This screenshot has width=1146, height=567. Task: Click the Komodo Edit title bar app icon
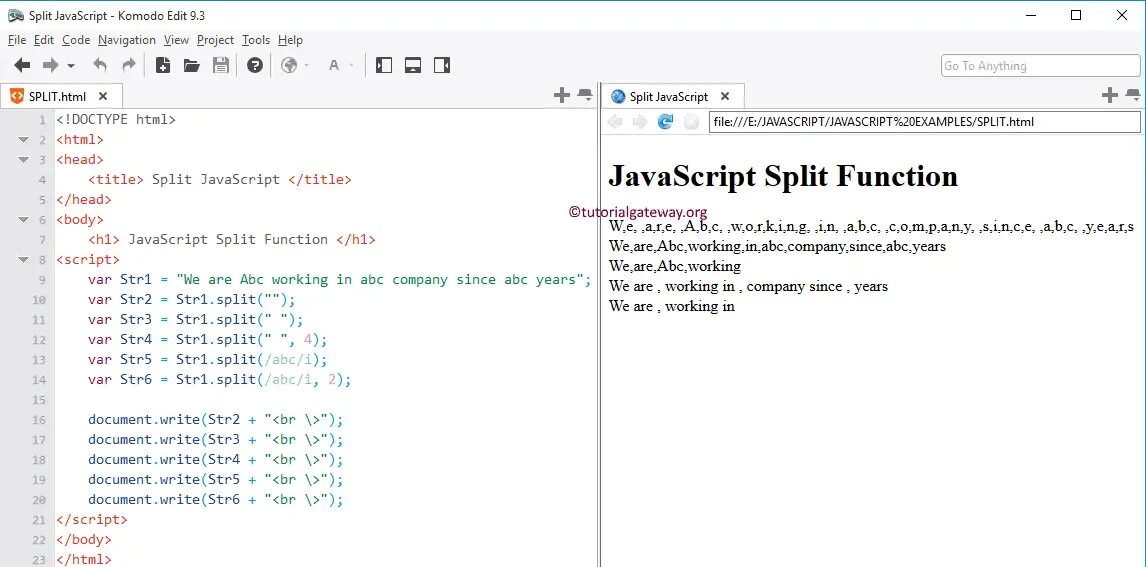tap(15, 15)
